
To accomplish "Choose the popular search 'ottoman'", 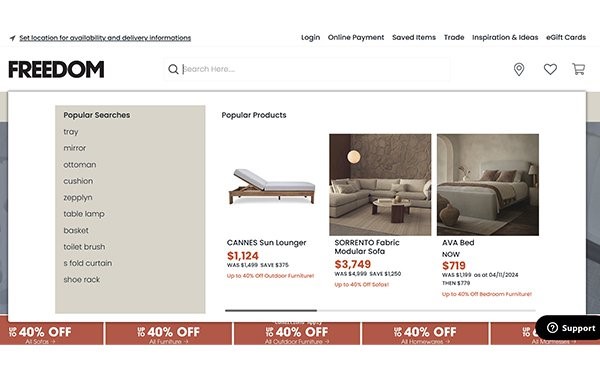I will pos(80,165).
